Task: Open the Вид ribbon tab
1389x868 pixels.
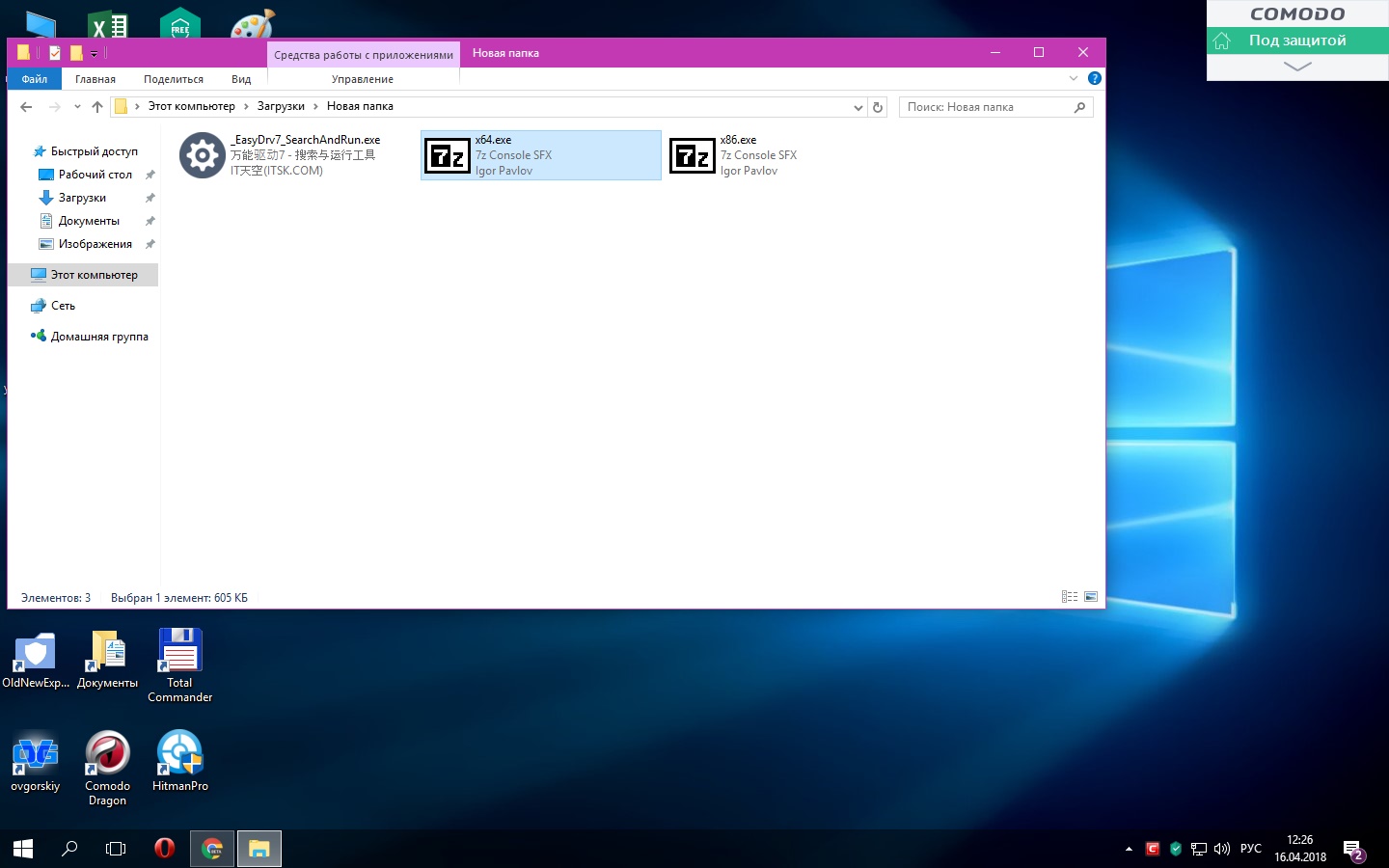Action: tap(241, 79)
